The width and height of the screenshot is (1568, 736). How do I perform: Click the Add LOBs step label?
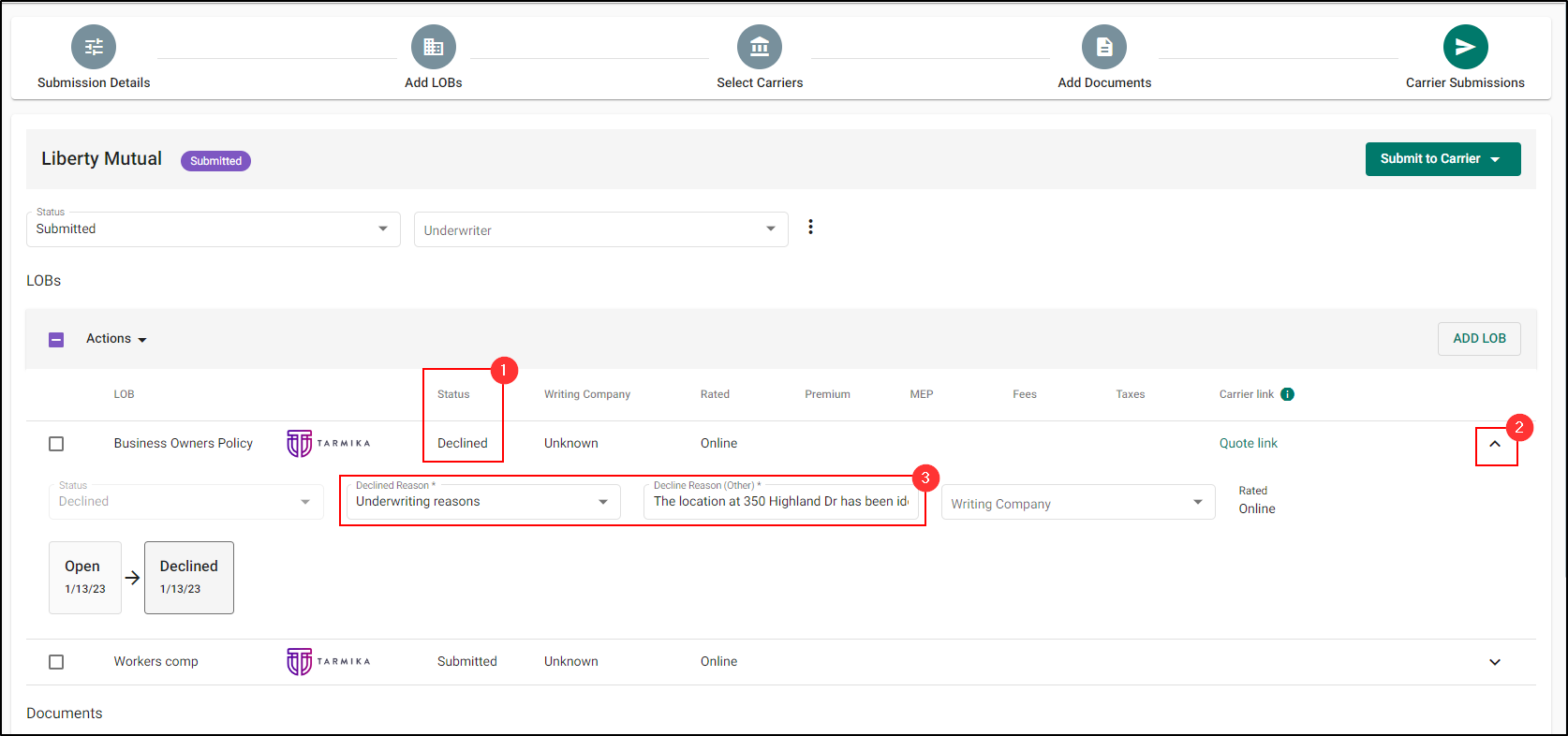click(x=434, y=82)
